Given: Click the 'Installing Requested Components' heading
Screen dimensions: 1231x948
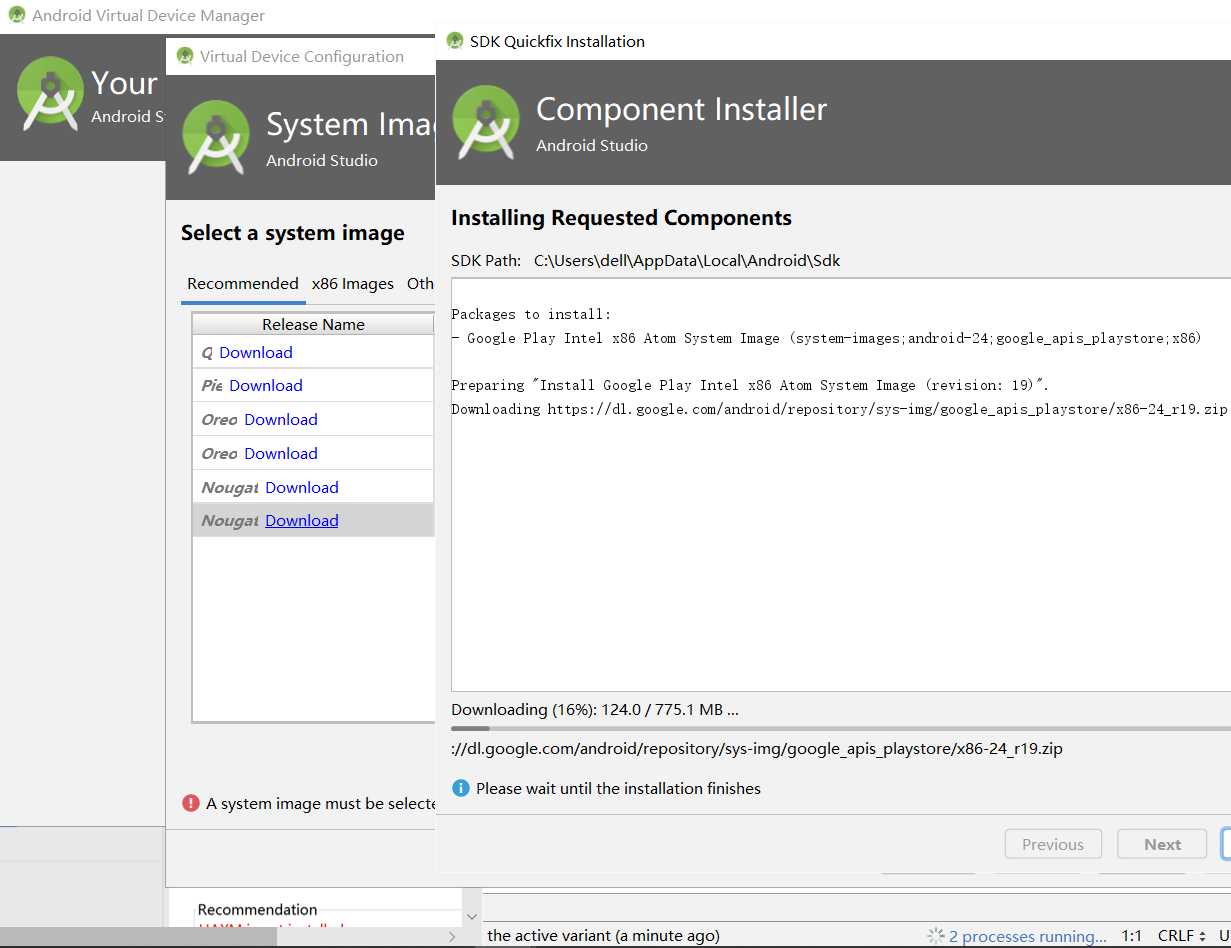Looking at the screenshot, I should [x=621, y=218].
